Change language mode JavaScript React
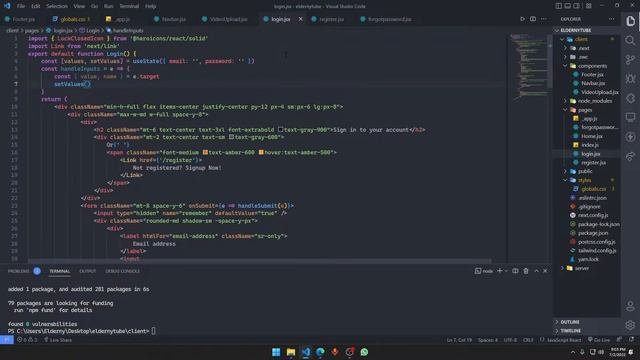 (x=563, y=340)
